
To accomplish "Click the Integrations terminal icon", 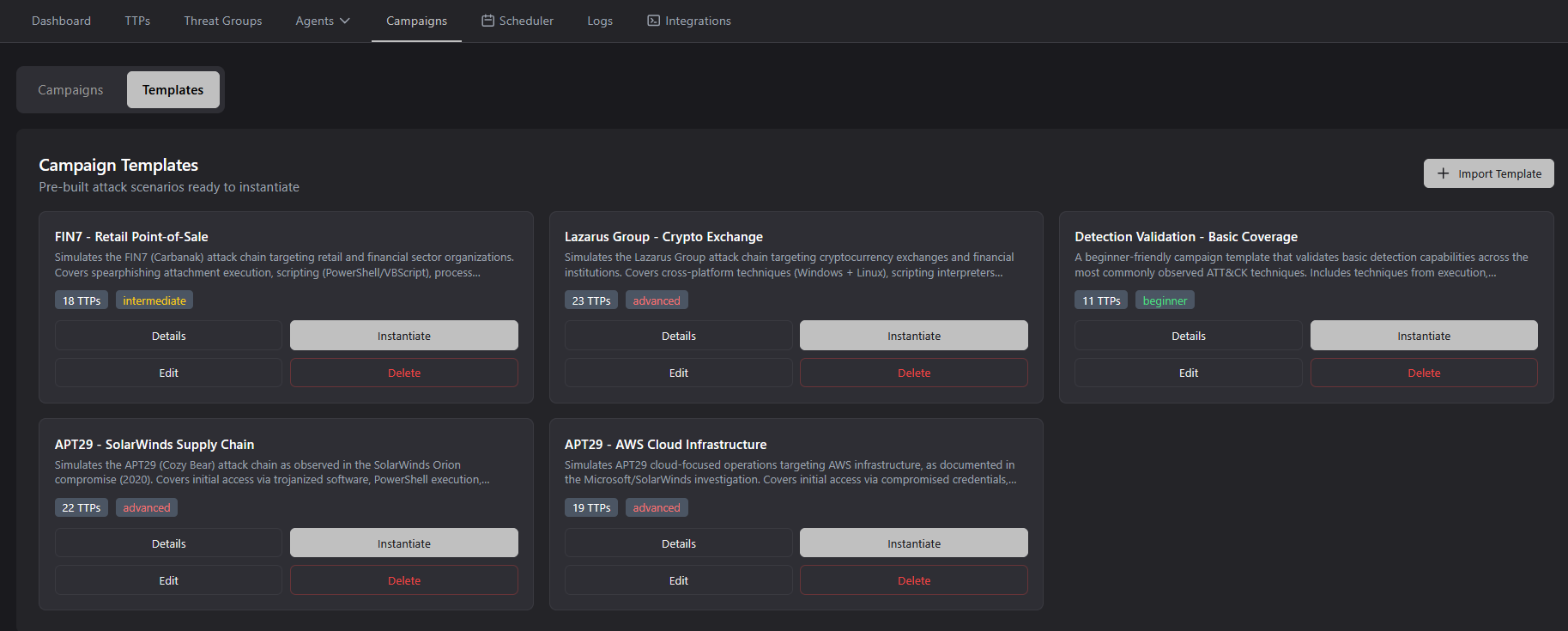I will coord(653,21).
